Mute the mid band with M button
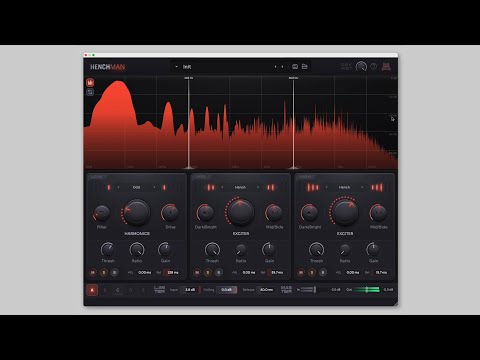Screen dimensions: 480x360 (197, 272)
